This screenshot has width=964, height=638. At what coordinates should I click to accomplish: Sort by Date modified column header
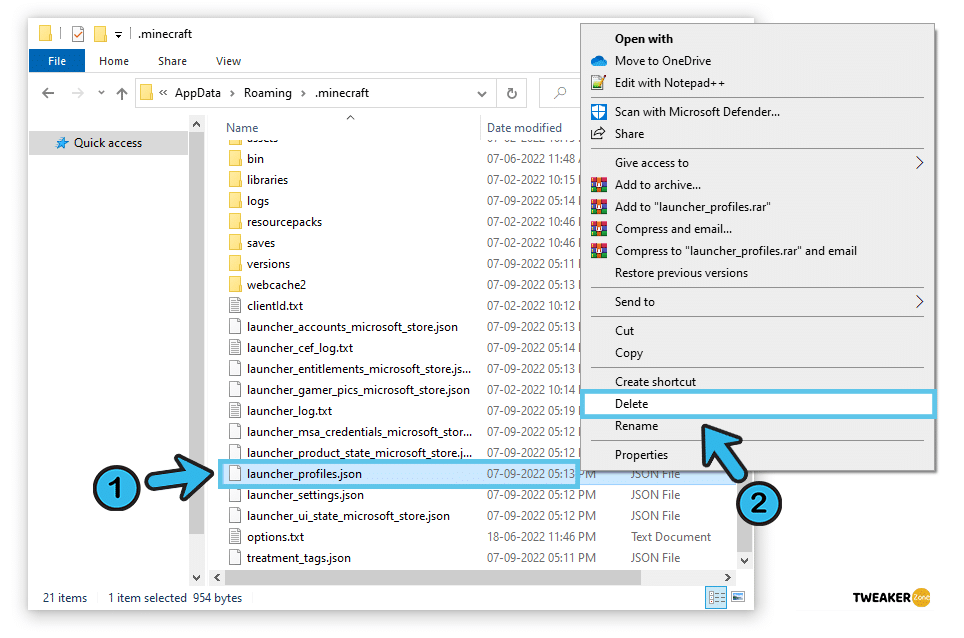(524, 128)
